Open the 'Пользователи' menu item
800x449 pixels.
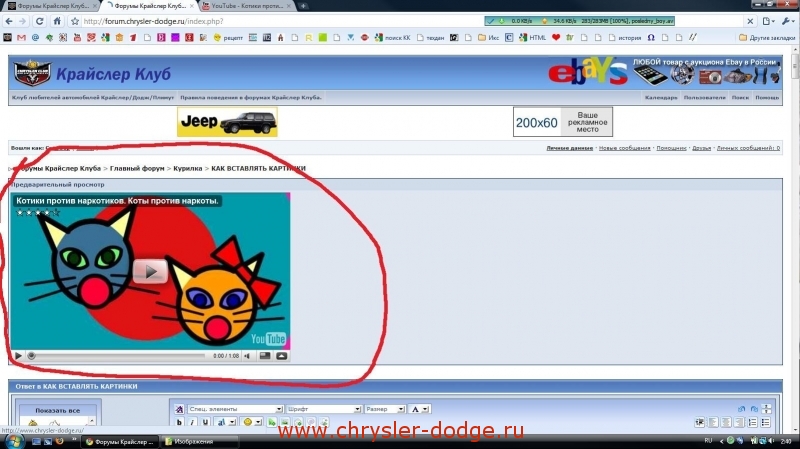pyautogui.click(x=704, y=97)
